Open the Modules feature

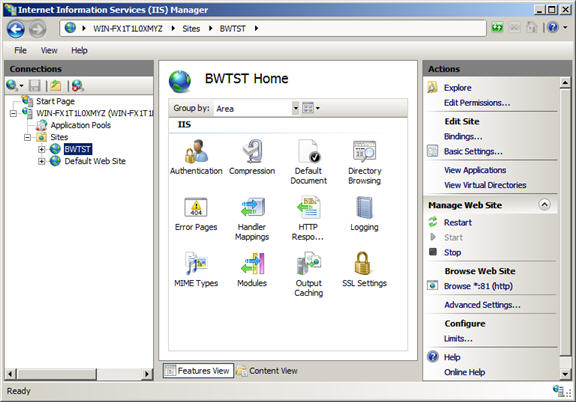pos(252,270)
